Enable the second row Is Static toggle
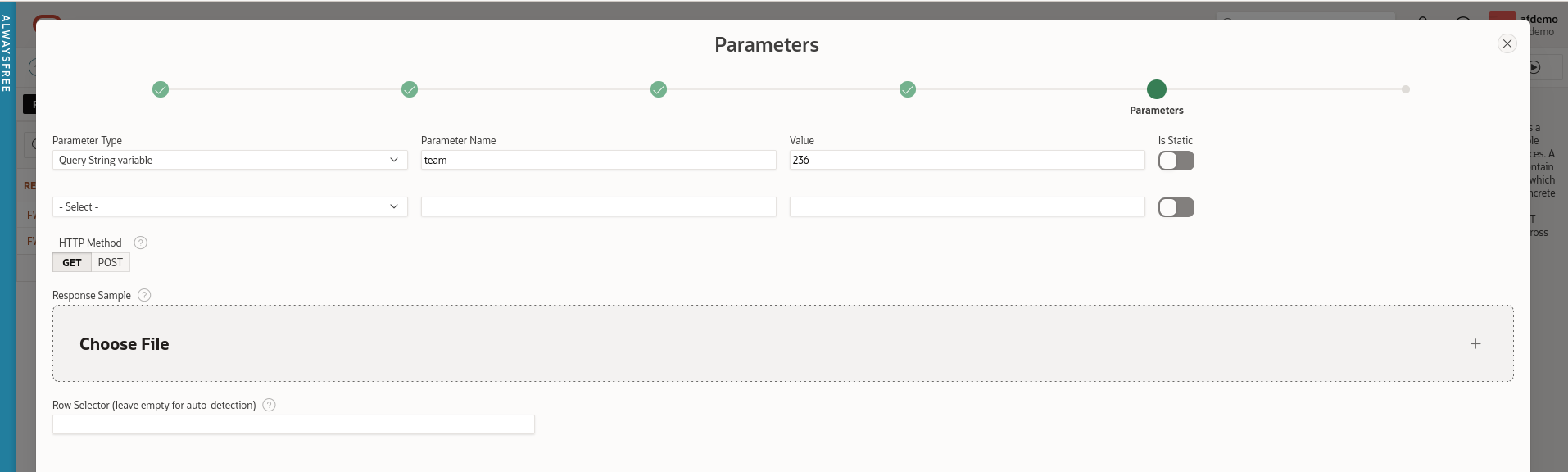Image resolution: width=1568 pixels, height=472 pixels. coord(1176,206)
